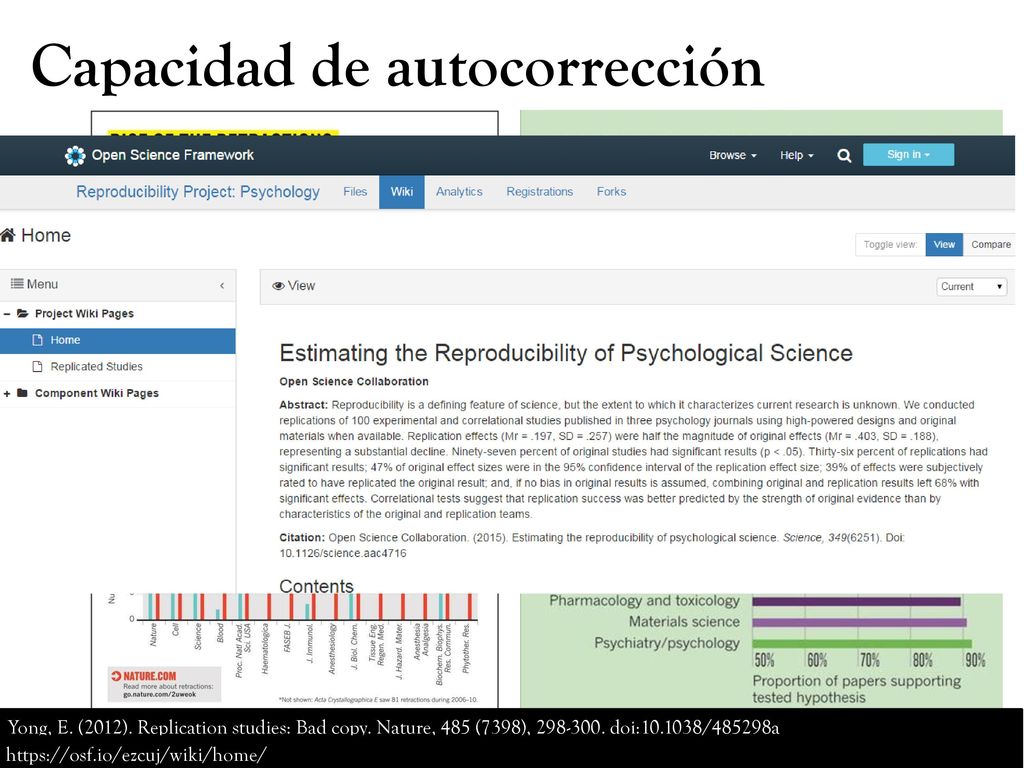Click the Open Science Framework logo icon
This screenshot has height=768, width=1024.
[x=75, y=155]
